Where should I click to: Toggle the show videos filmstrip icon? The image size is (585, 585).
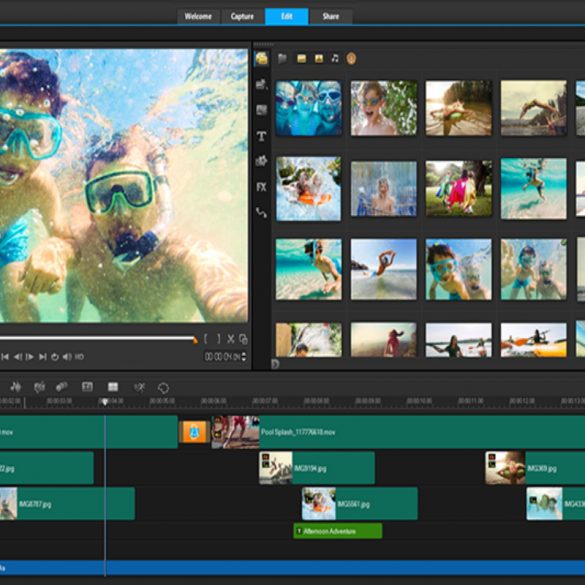301,59
